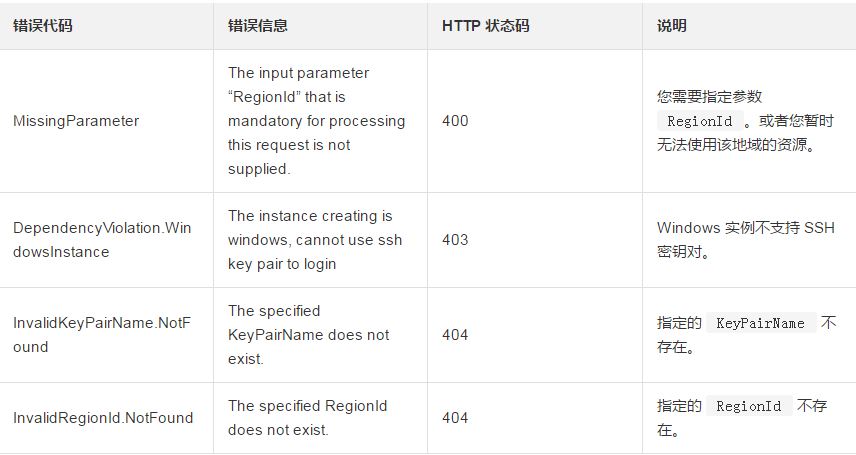
Task: Click the 404 cell in InvalidRegionId row
Action: [455, 418]
